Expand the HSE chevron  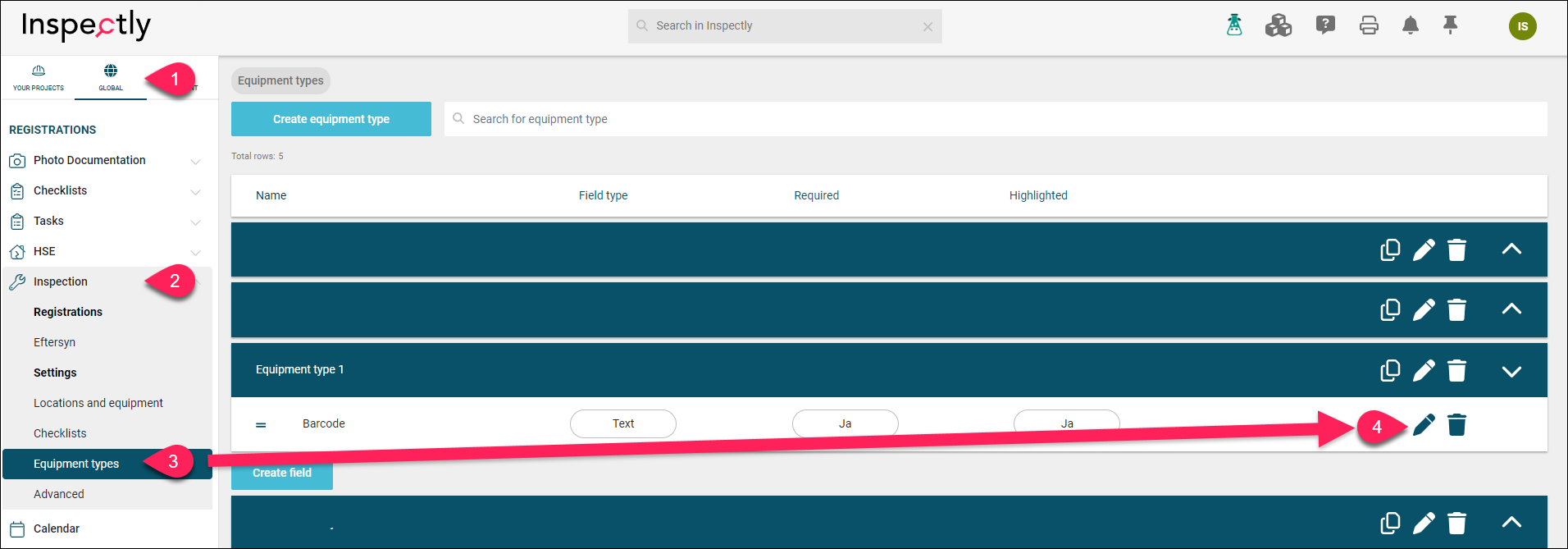click(x=195, y=252)
